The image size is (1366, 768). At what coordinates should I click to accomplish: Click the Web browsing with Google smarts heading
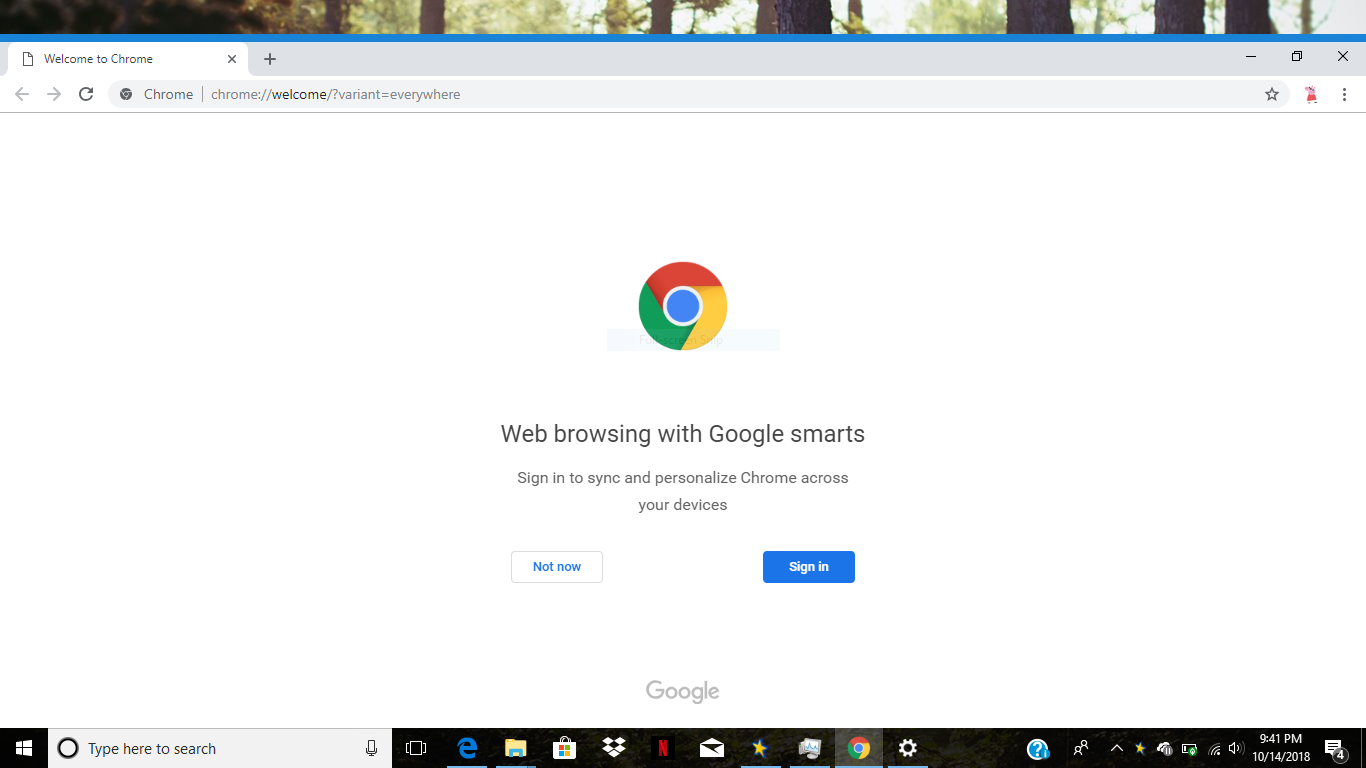click(683, 434)
